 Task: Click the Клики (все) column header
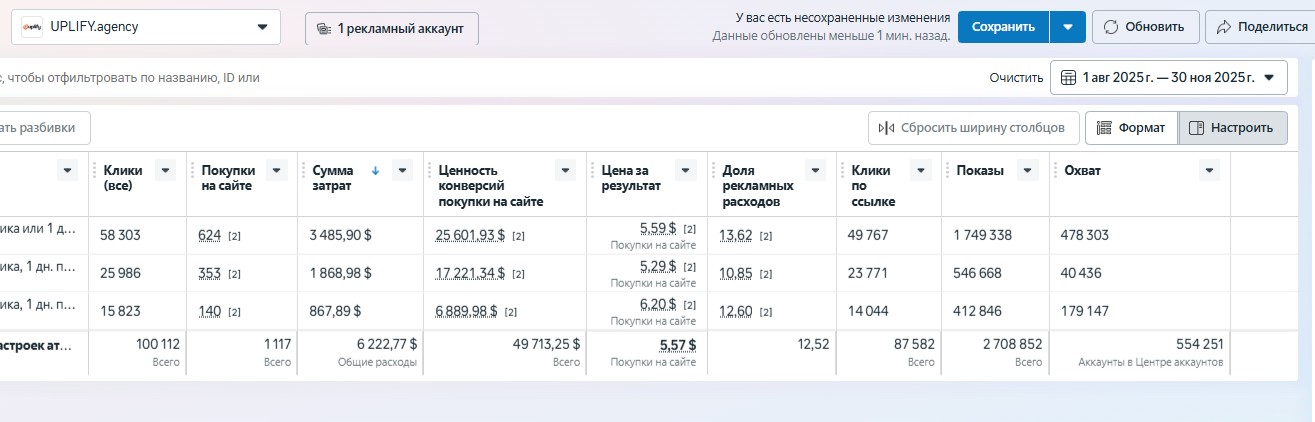tap(124, 178)
